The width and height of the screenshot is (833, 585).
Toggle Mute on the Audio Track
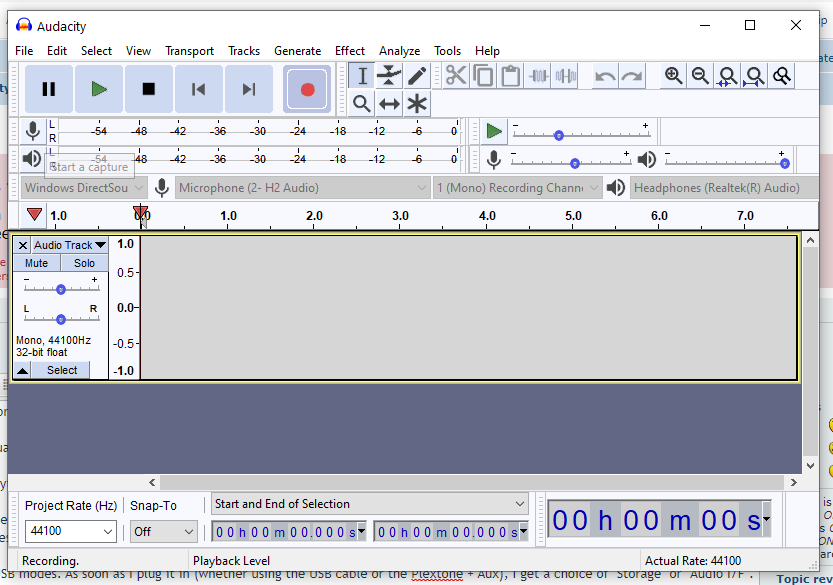(x=36, y=263)
